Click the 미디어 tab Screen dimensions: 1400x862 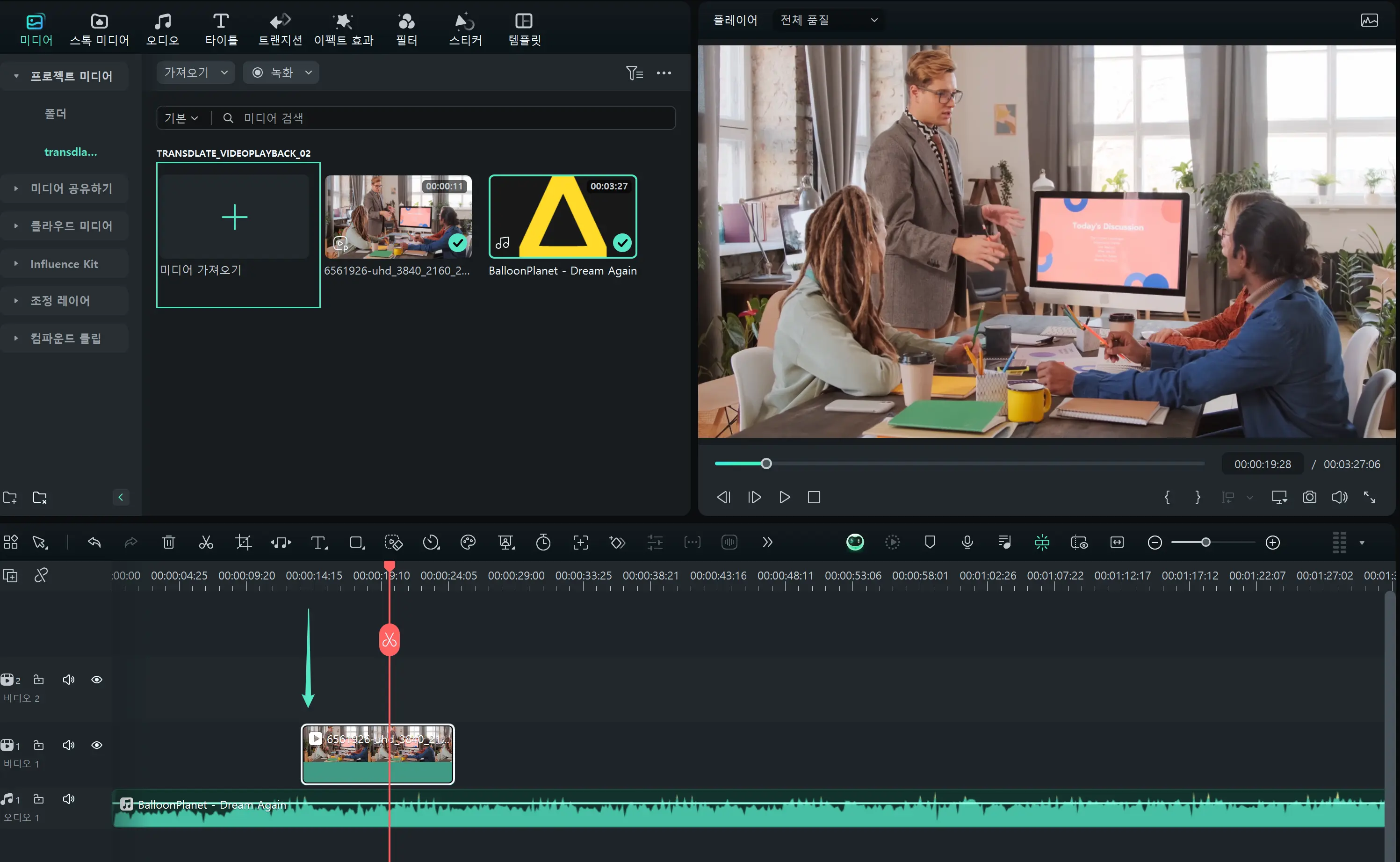click(34, 27)
